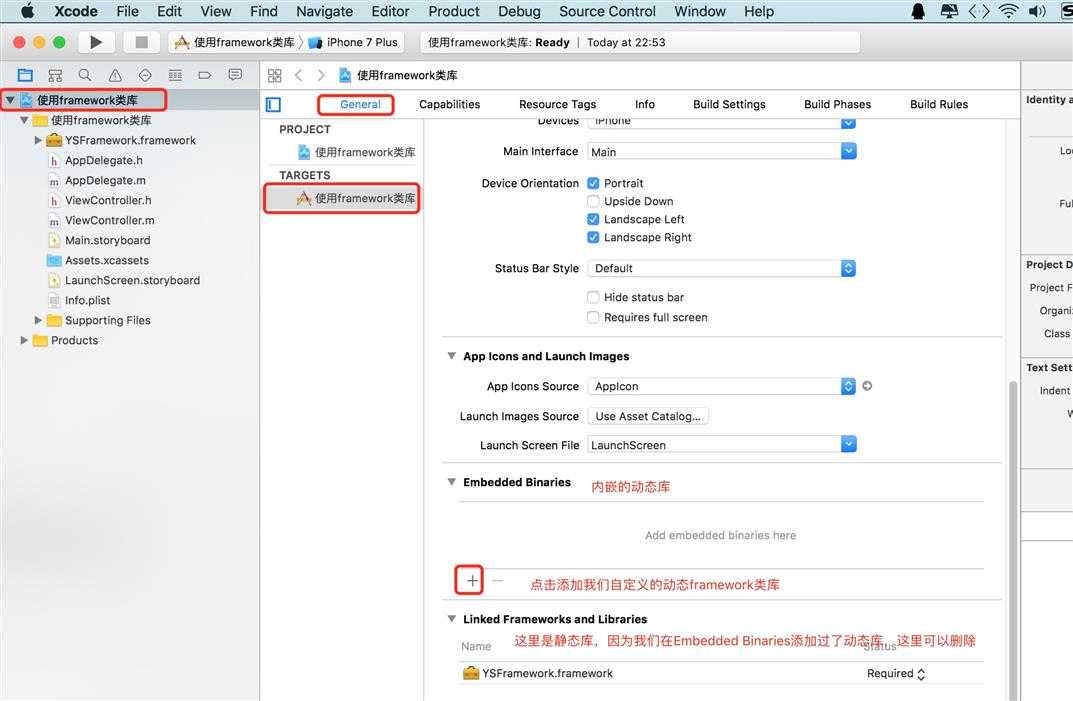Open the Source Control menu
Image resolution: width=1073 pixels, height=701 pixels.
coord(607,11)
